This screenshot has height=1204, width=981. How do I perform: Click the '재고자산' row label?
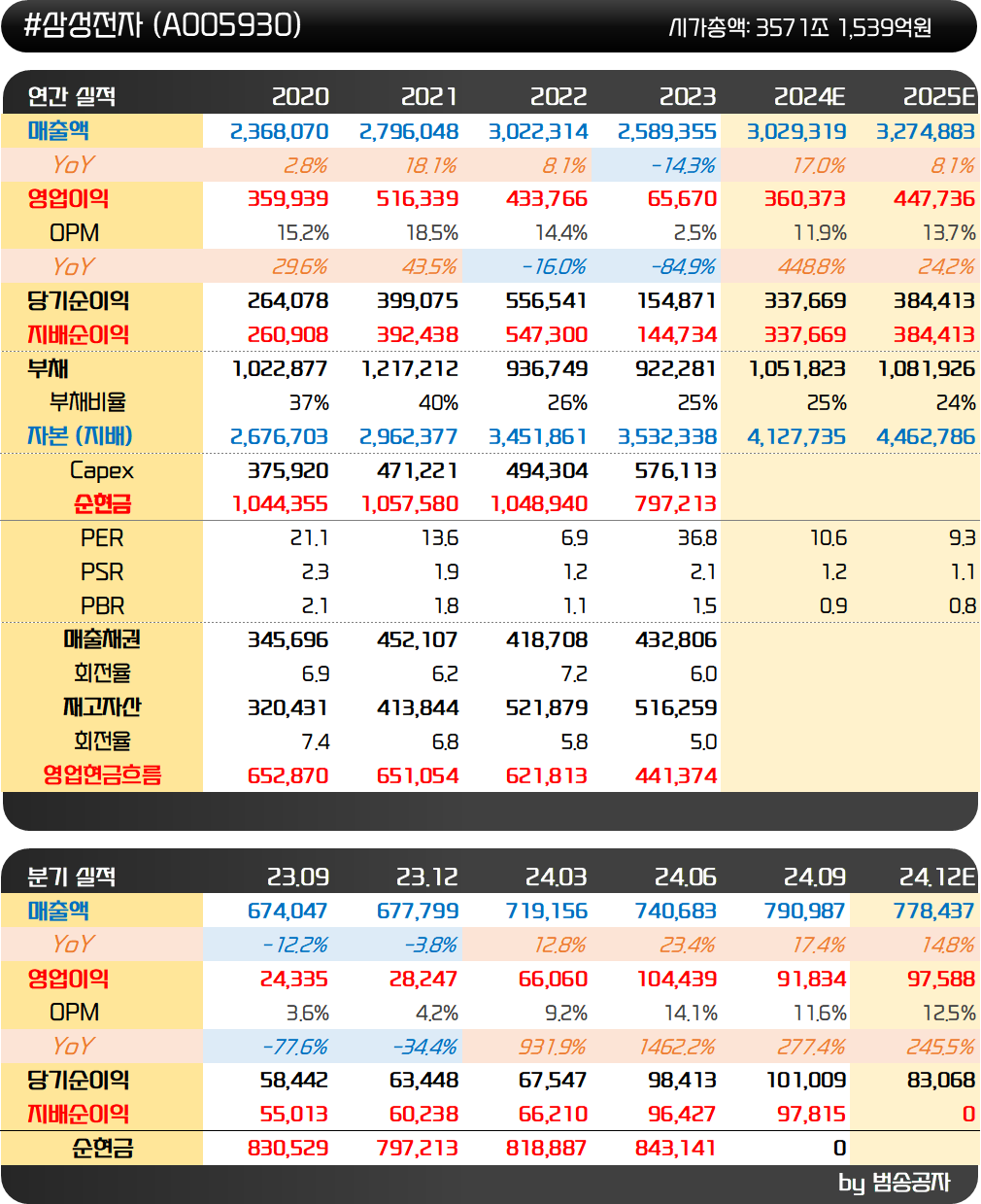pyautogui.click(x=102, y=707)
